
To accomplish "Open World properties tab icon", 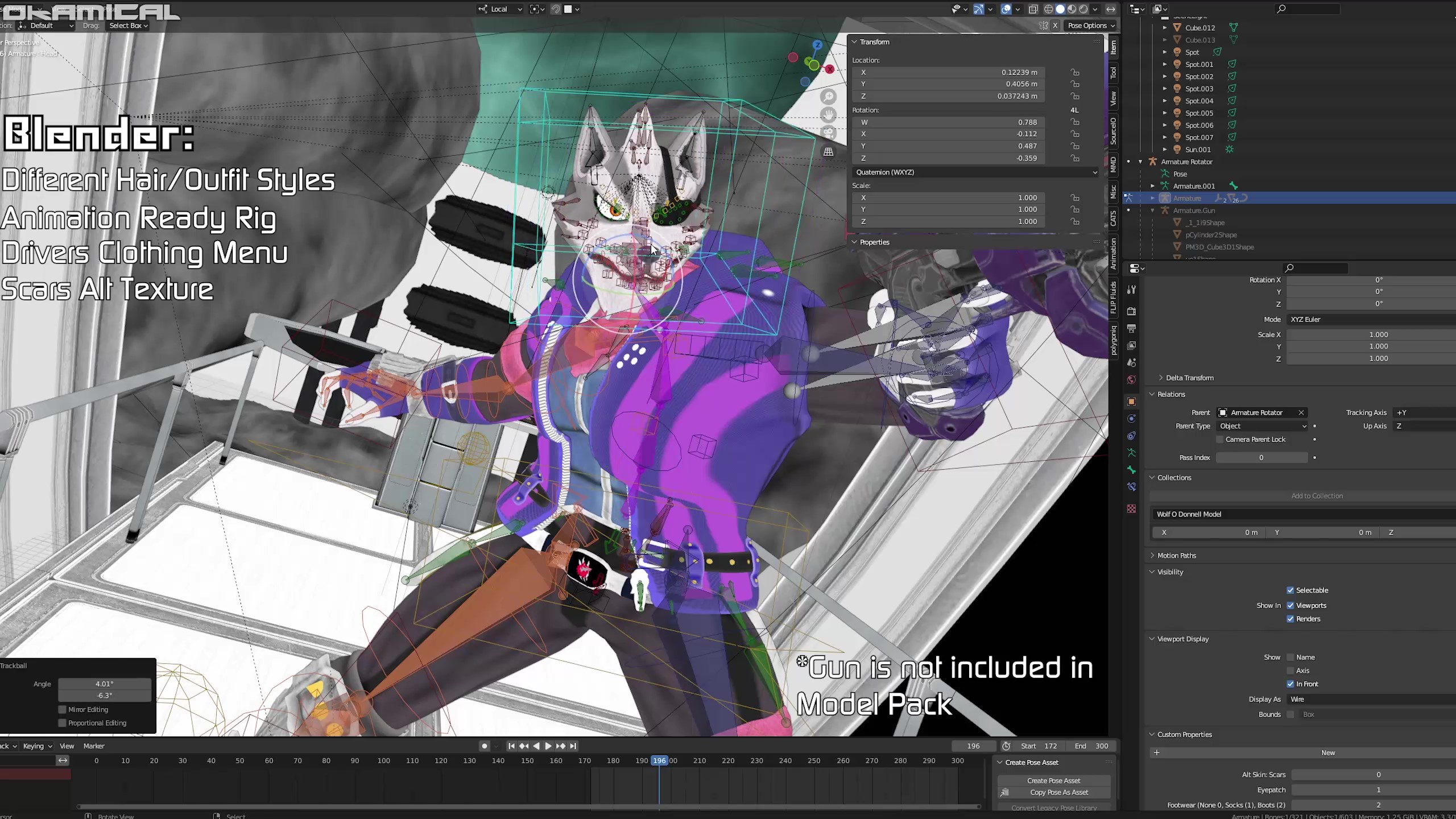I will 1131,379.
